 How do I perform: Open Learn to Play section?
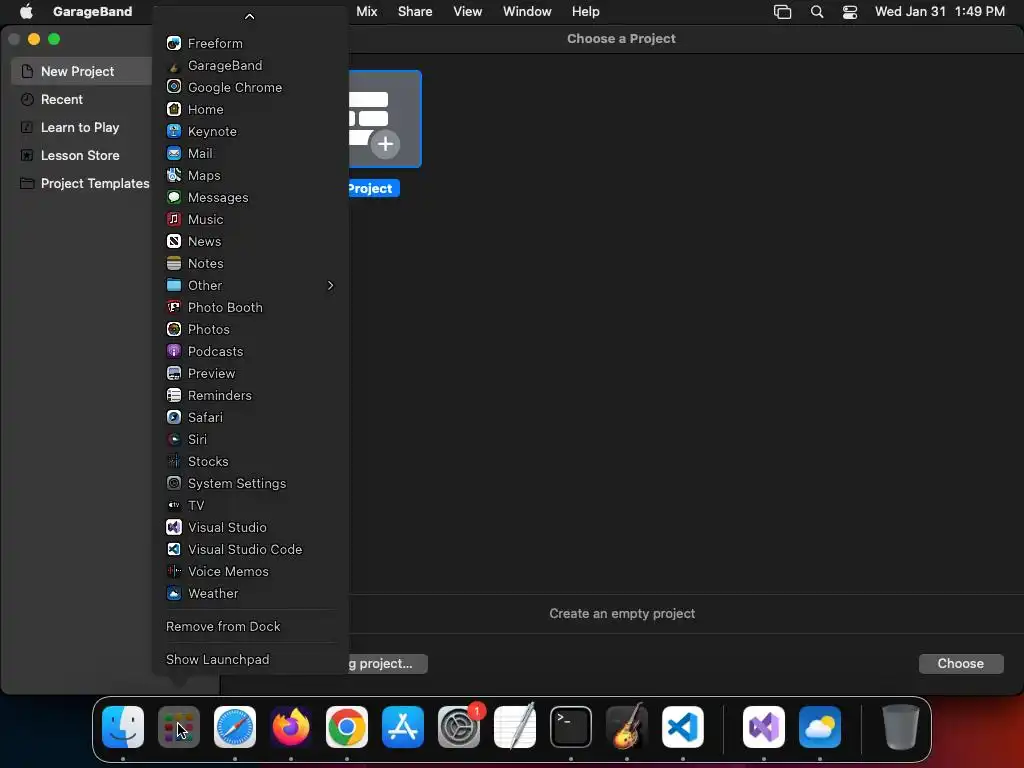(x=81, y=127)
